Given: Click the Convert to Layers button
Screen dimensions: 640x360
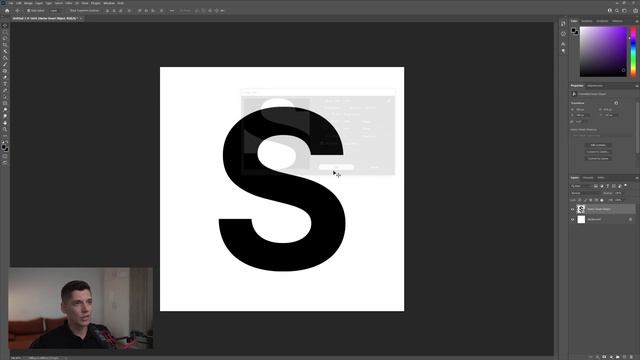Looking at the screenshot, I should point(598,158).
